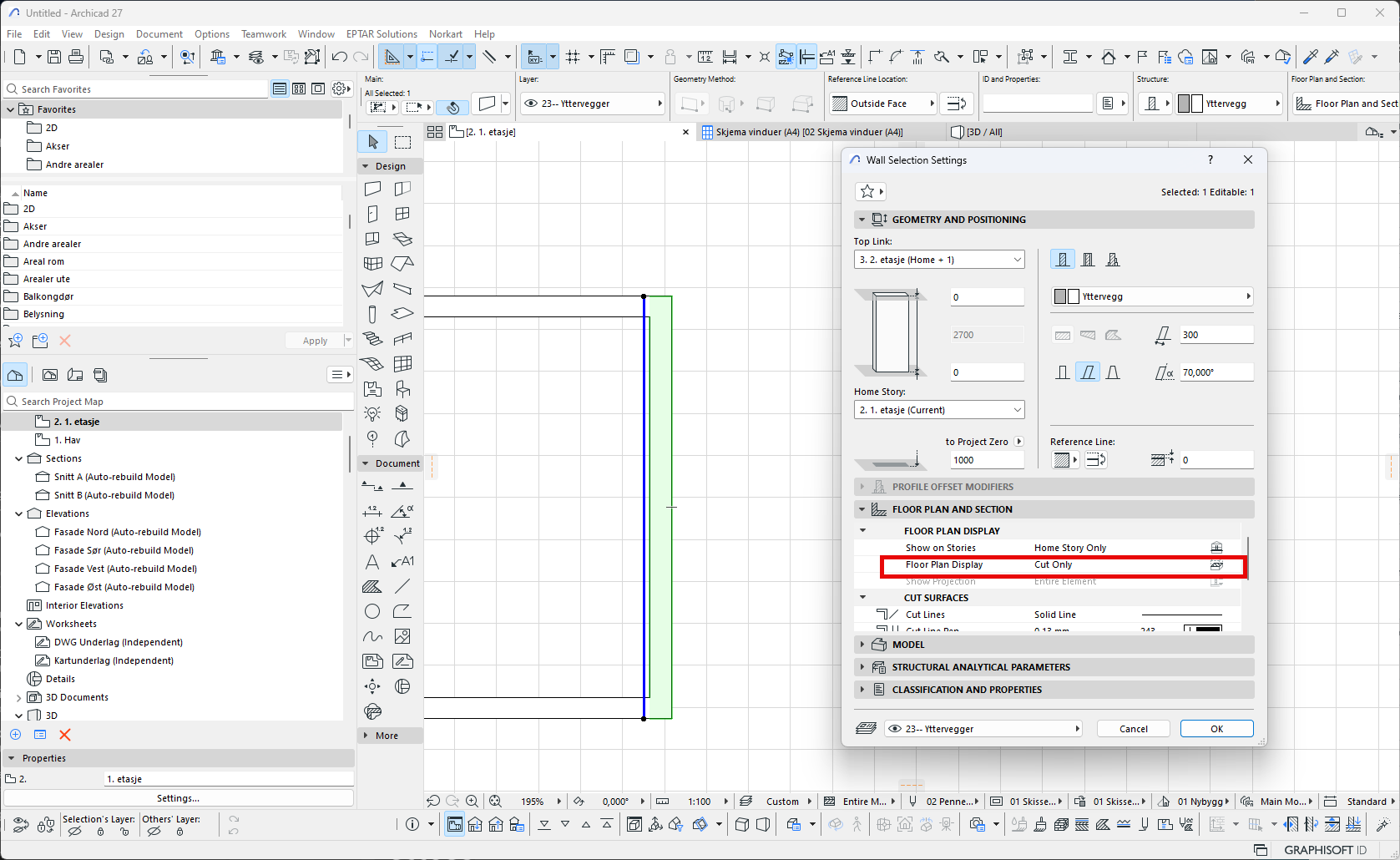Select the Arrow tool in the toolbox

[x=373, y=142]
